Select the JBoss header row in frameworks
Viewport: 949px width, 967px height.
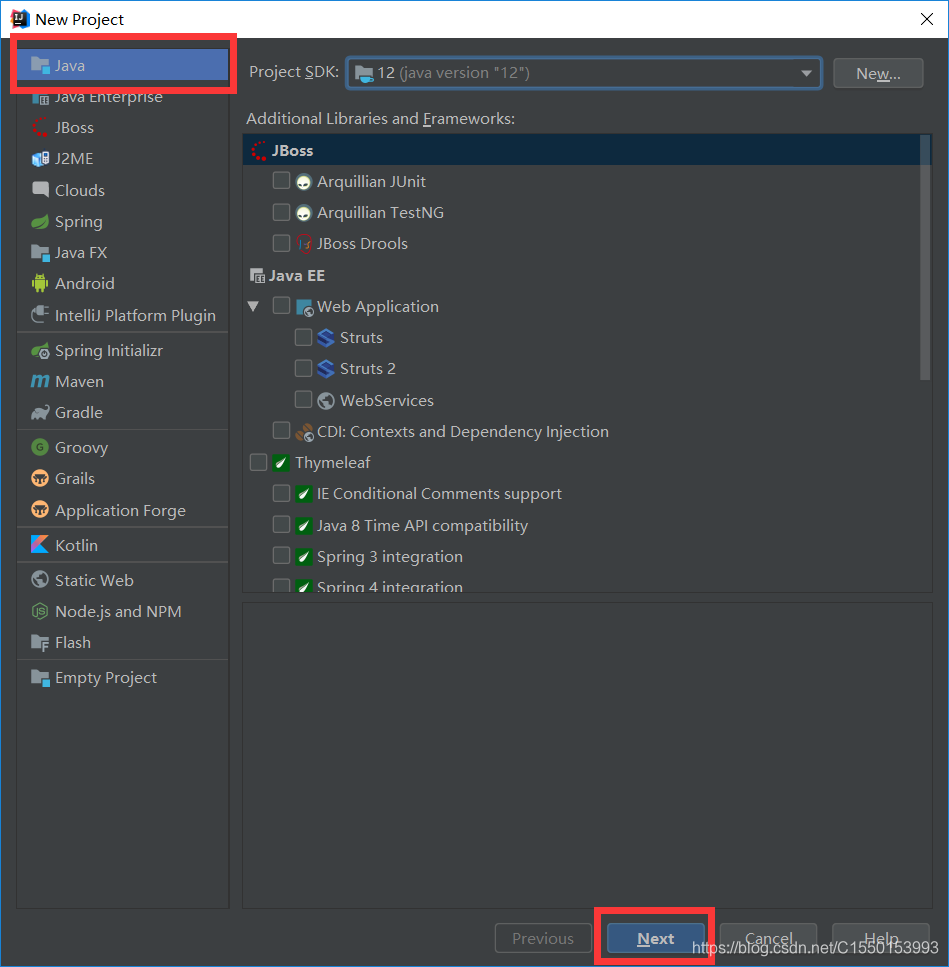pos(581,150)
